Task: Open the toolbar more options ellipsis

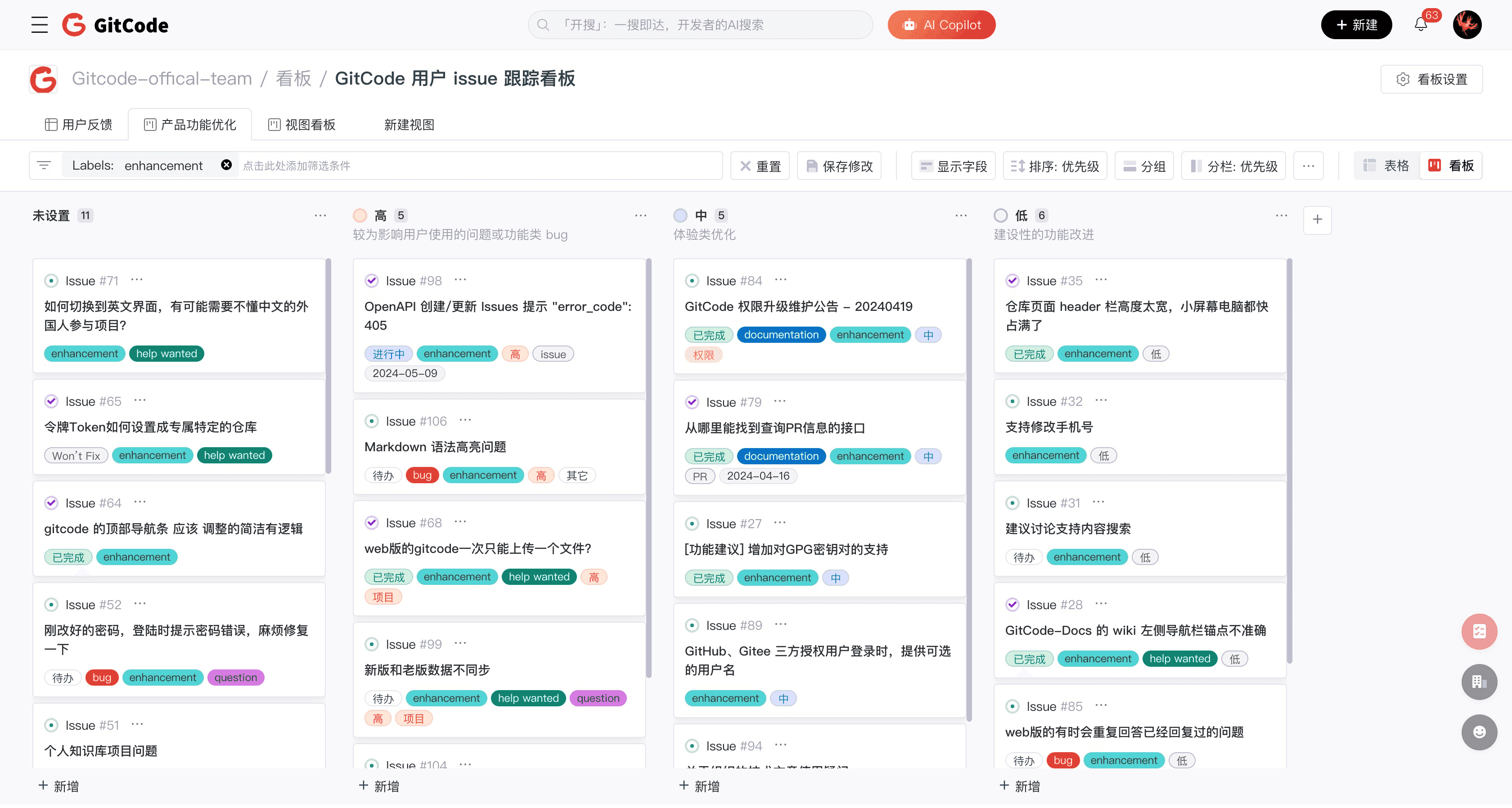Action: coord(1308,166)
